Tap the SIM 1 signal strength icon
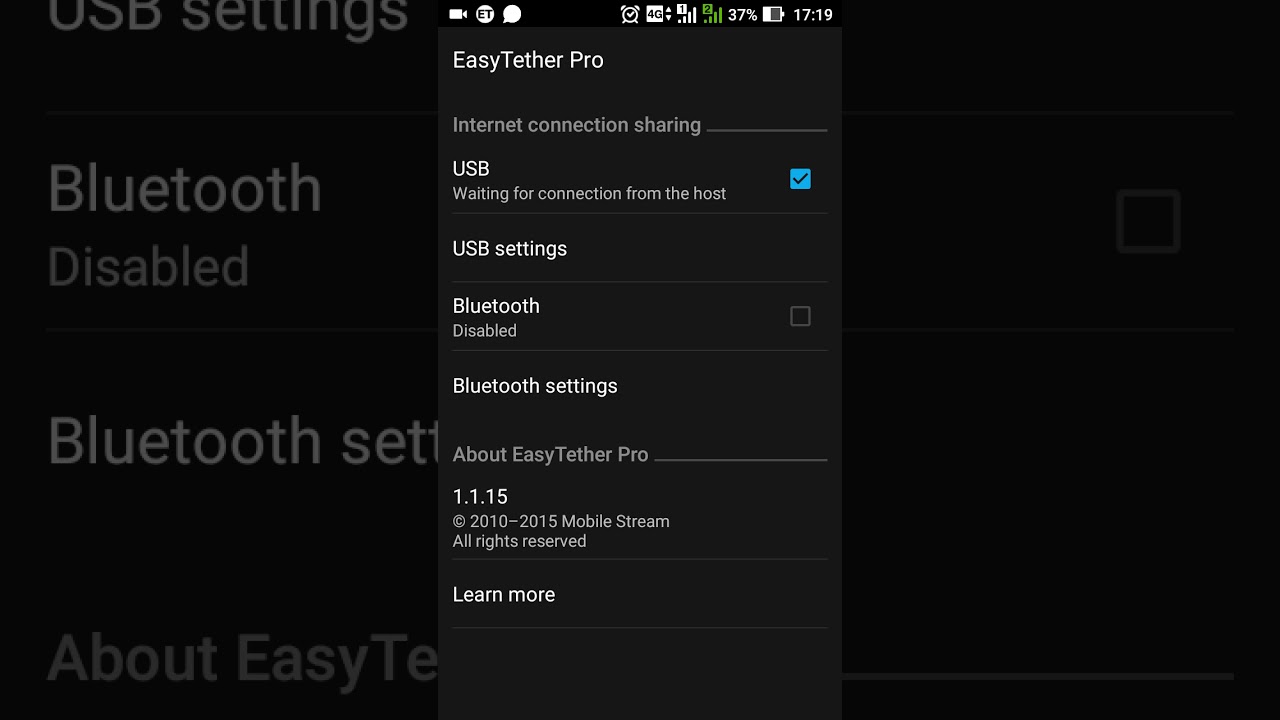1280x720 pixels. click(x=686, y=14)
